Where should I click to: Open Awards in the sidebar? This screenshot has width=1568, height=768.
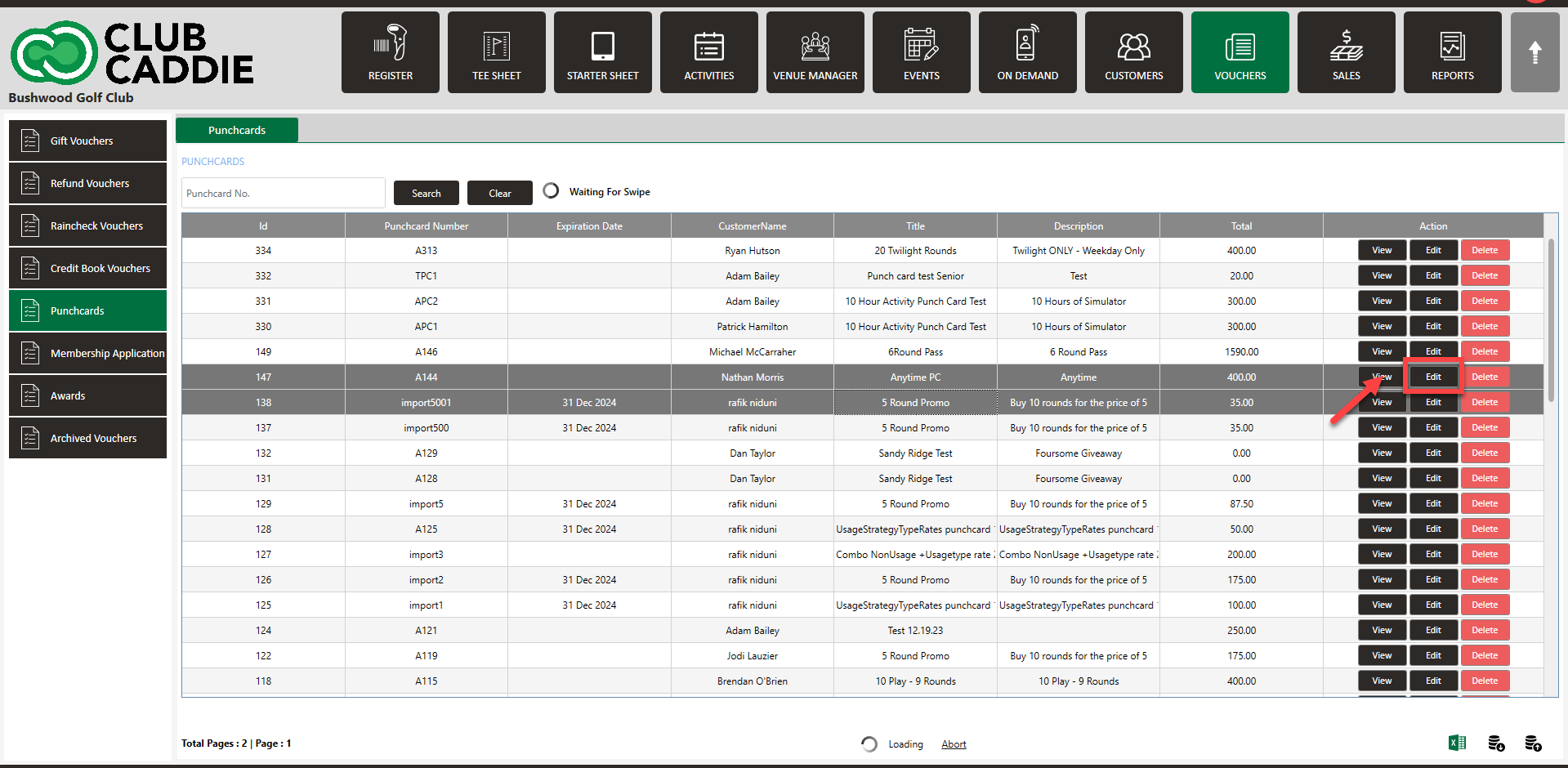click(88, 395)
